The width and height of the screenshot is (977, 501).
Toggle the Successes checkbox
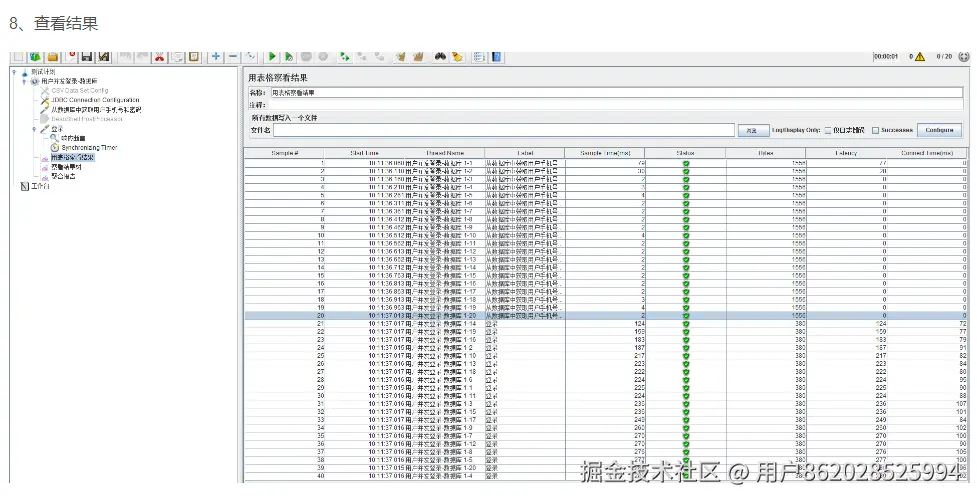click(875, 130)
